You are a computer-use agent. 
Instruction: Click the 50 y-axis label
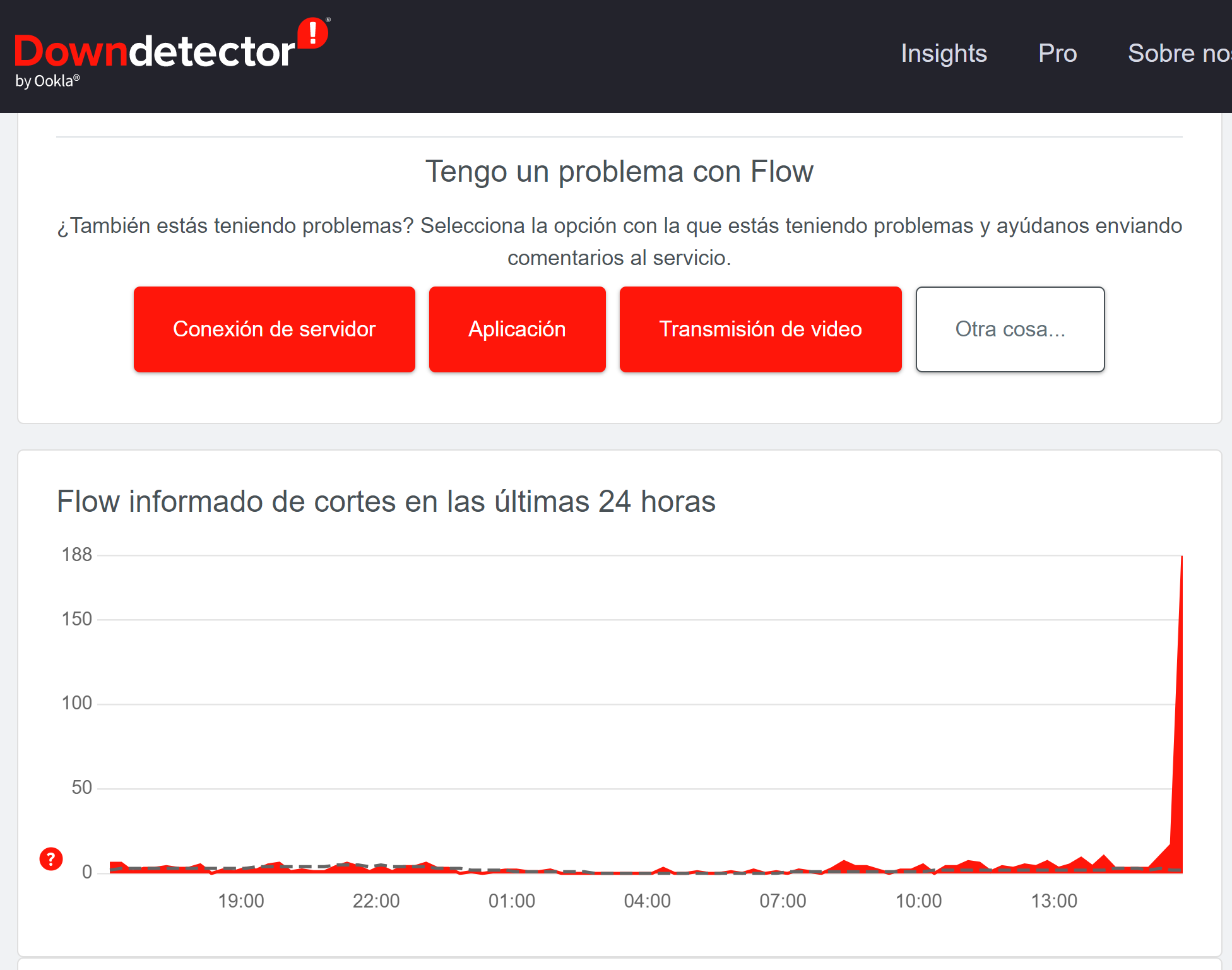coord(82,788)
